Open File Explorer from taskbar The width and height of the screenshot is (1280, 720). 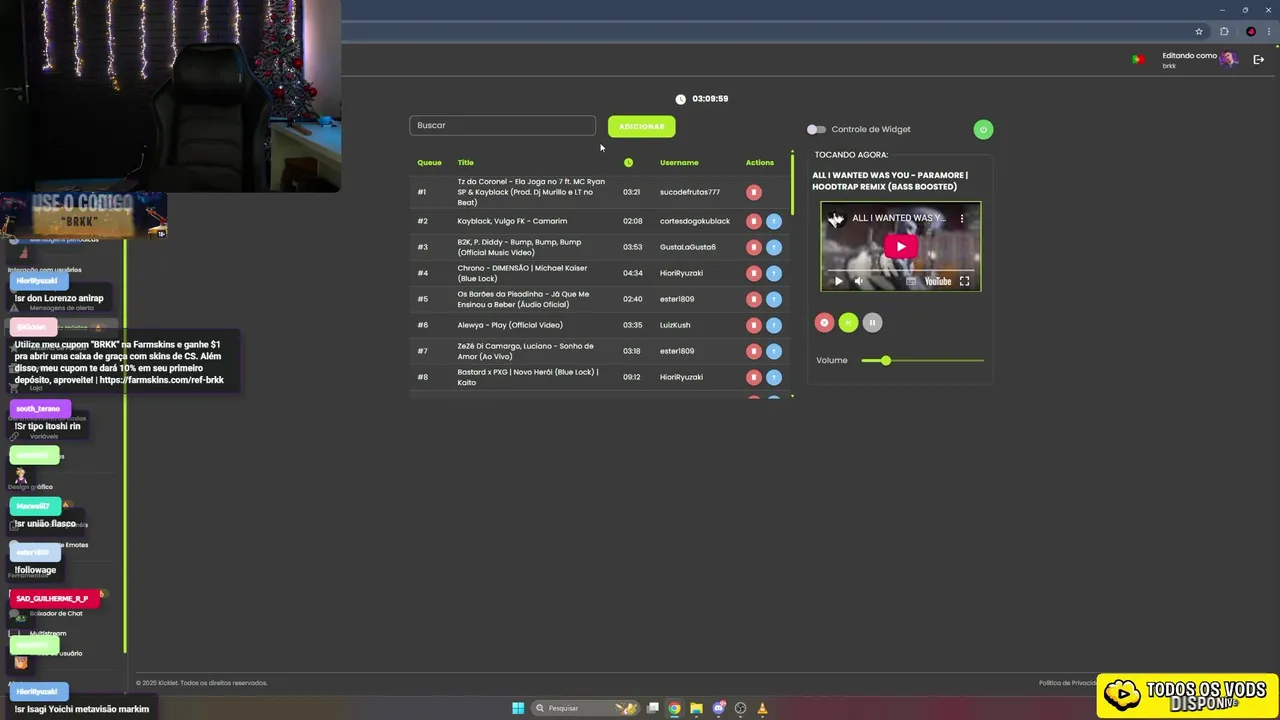(x=697, y=708)
